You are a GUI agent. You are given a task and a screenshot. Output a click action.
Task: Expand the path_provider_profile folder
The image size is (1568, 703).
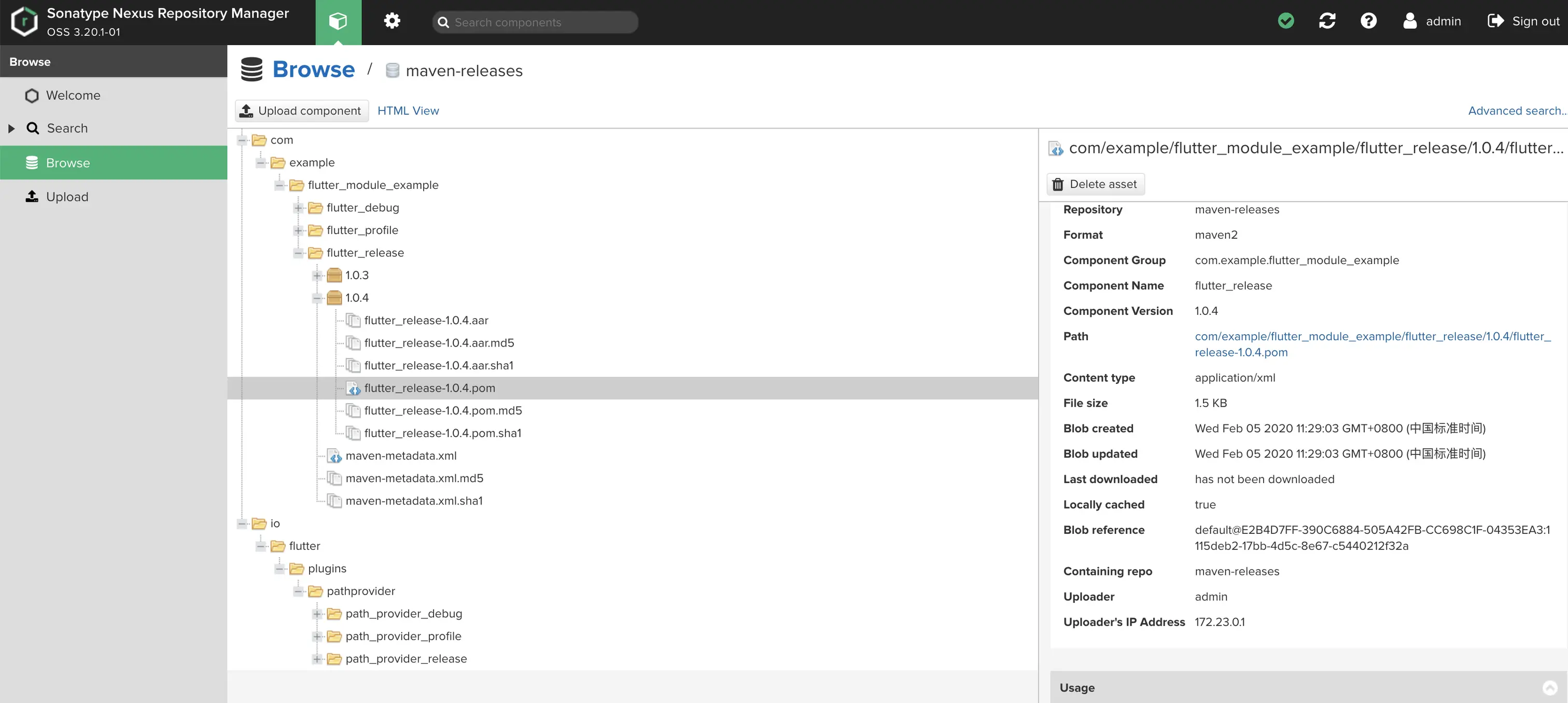click(317, 636)
